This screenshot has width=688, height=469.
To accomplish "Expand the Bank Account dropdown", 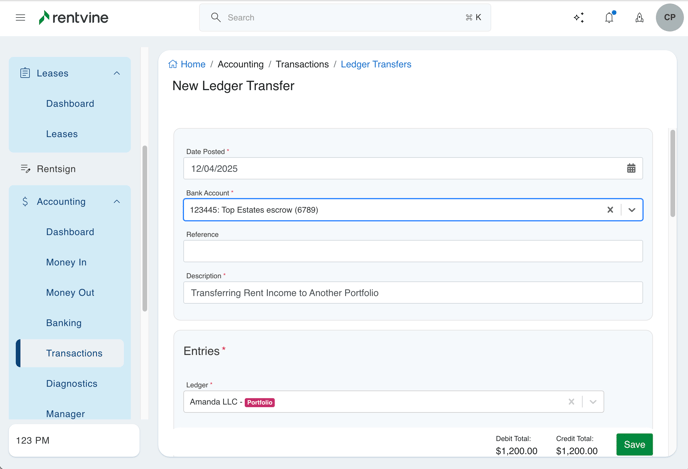I will click(x=632, y=210).
